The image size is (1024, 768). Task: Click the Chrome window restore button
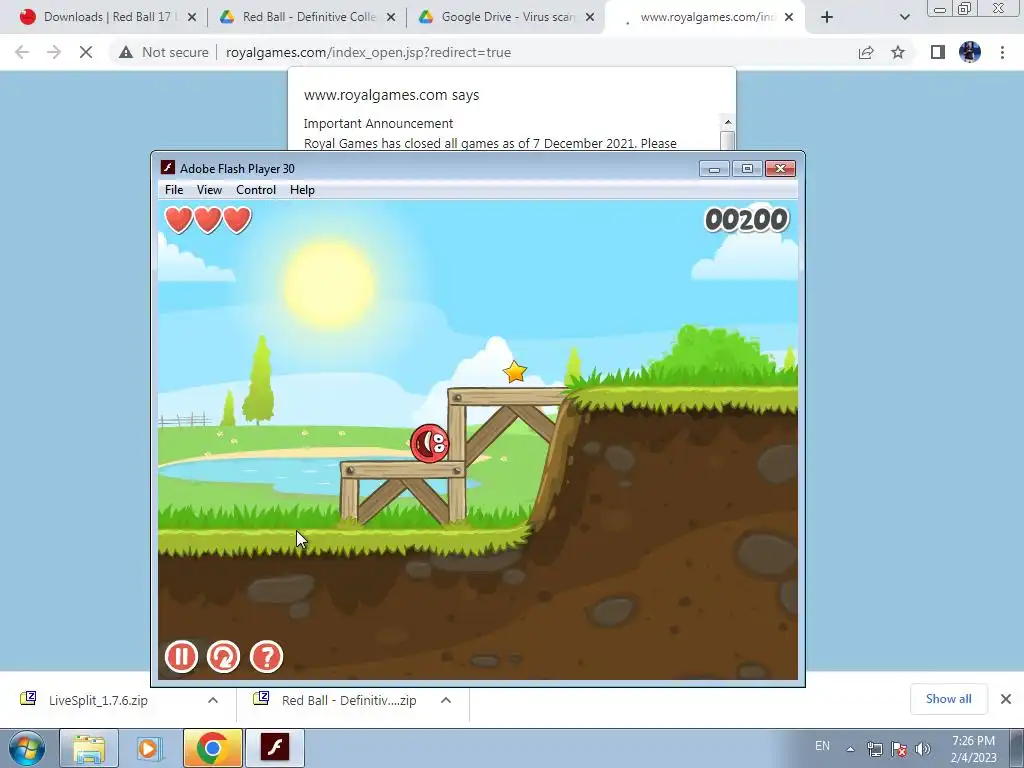pyautogui.click(x=965, y=8)
